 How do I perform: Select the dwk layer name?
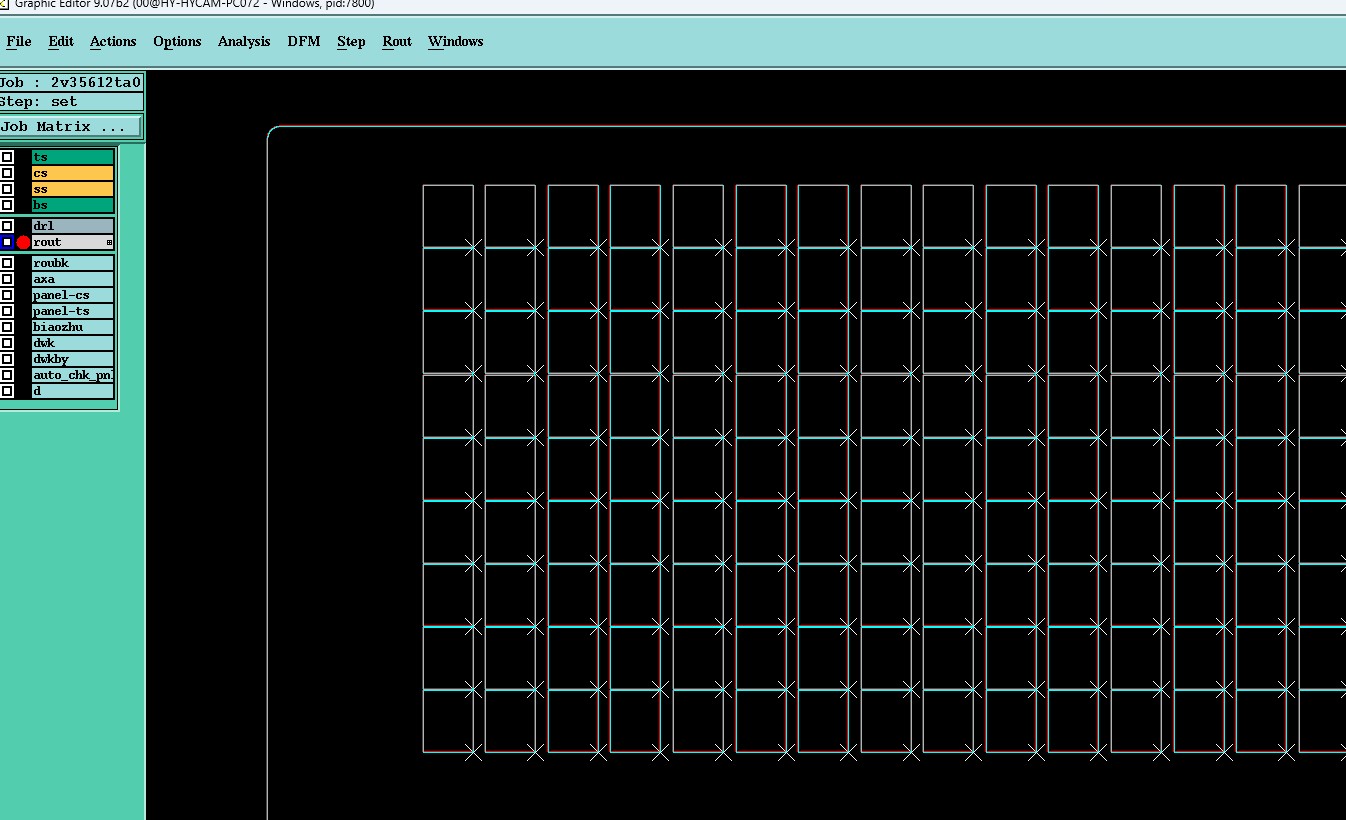[x=73, y=343]
